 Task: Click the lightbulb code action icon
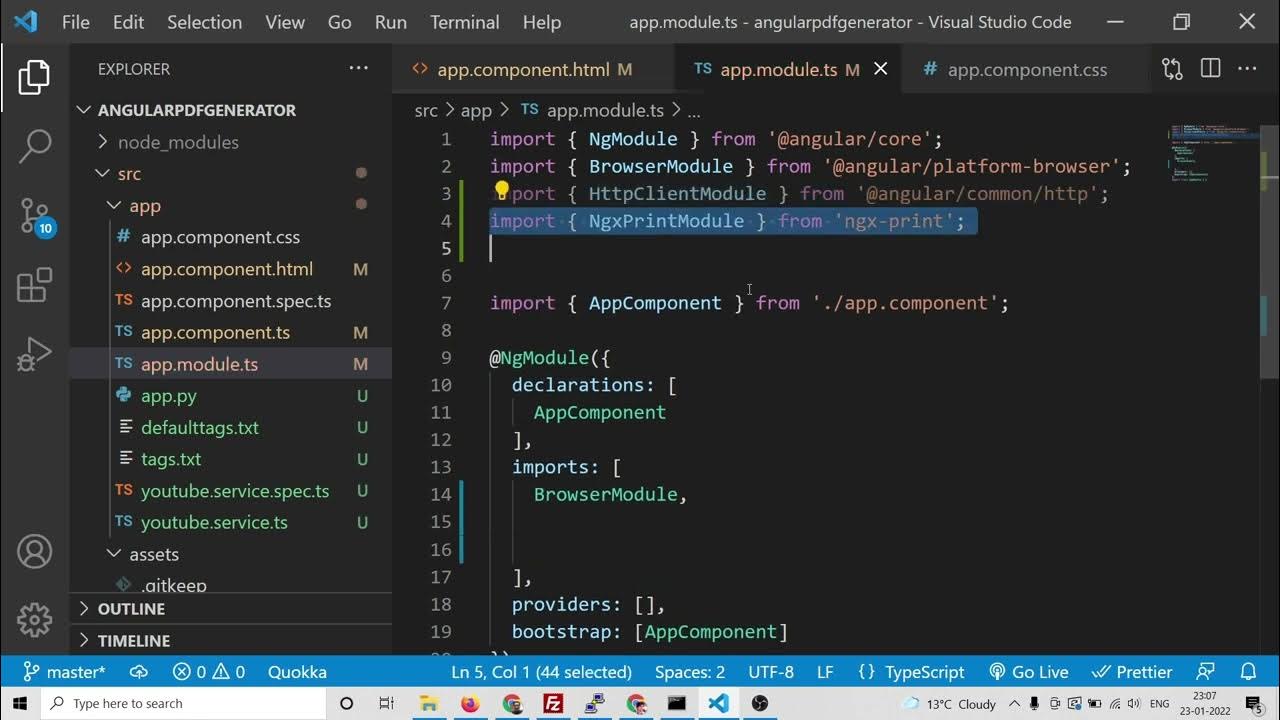[502, 191]
